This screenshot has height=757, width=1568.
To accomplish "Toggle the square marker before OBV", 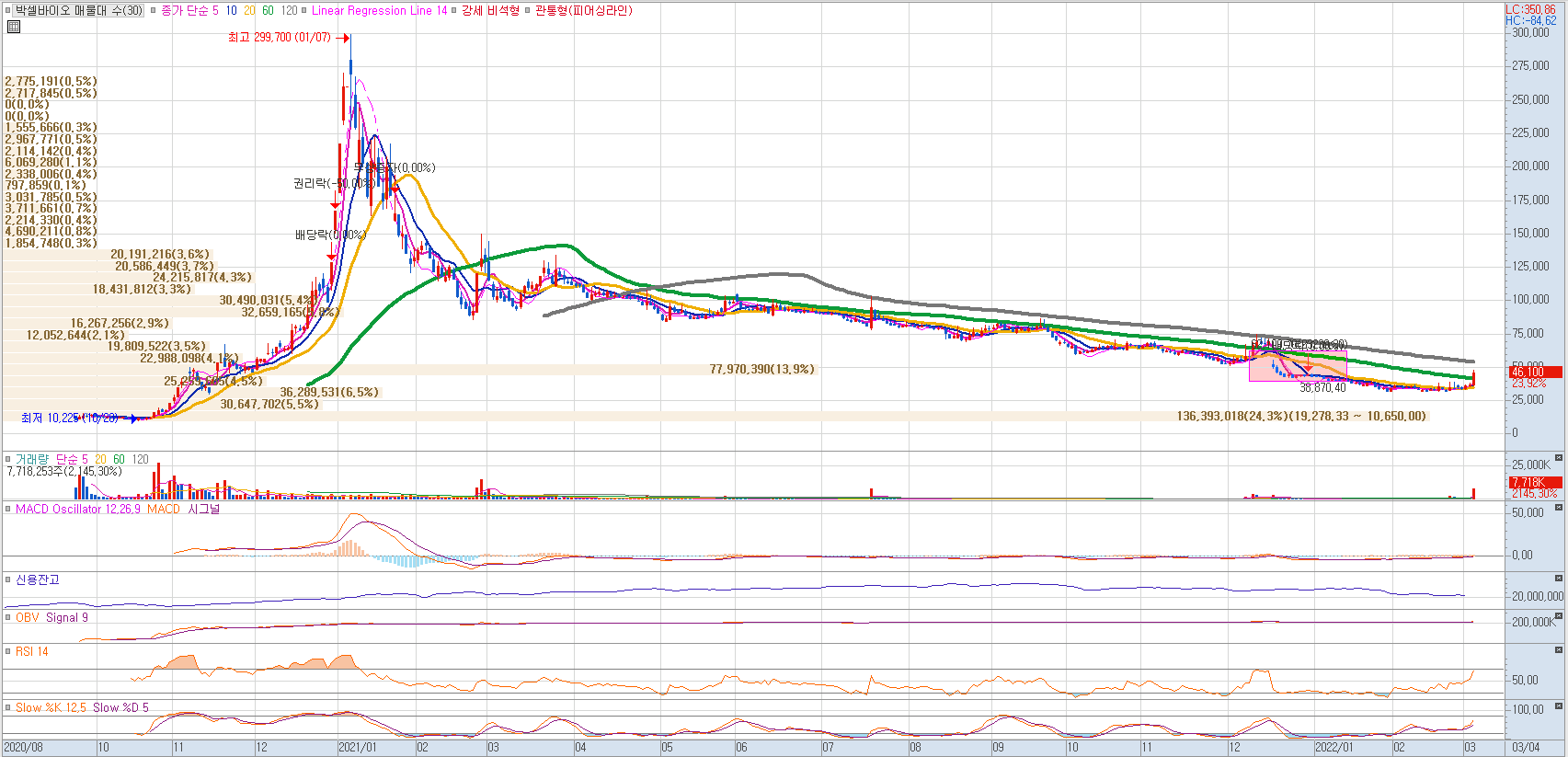I will (8, 617).
